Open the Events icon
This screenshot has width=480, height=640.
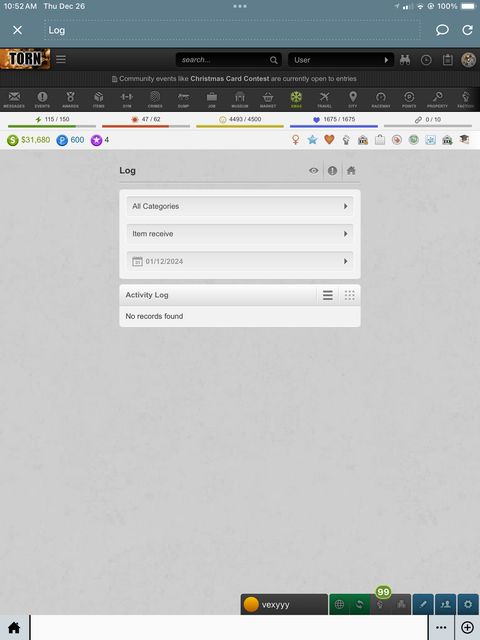click(x=42, y=99)
